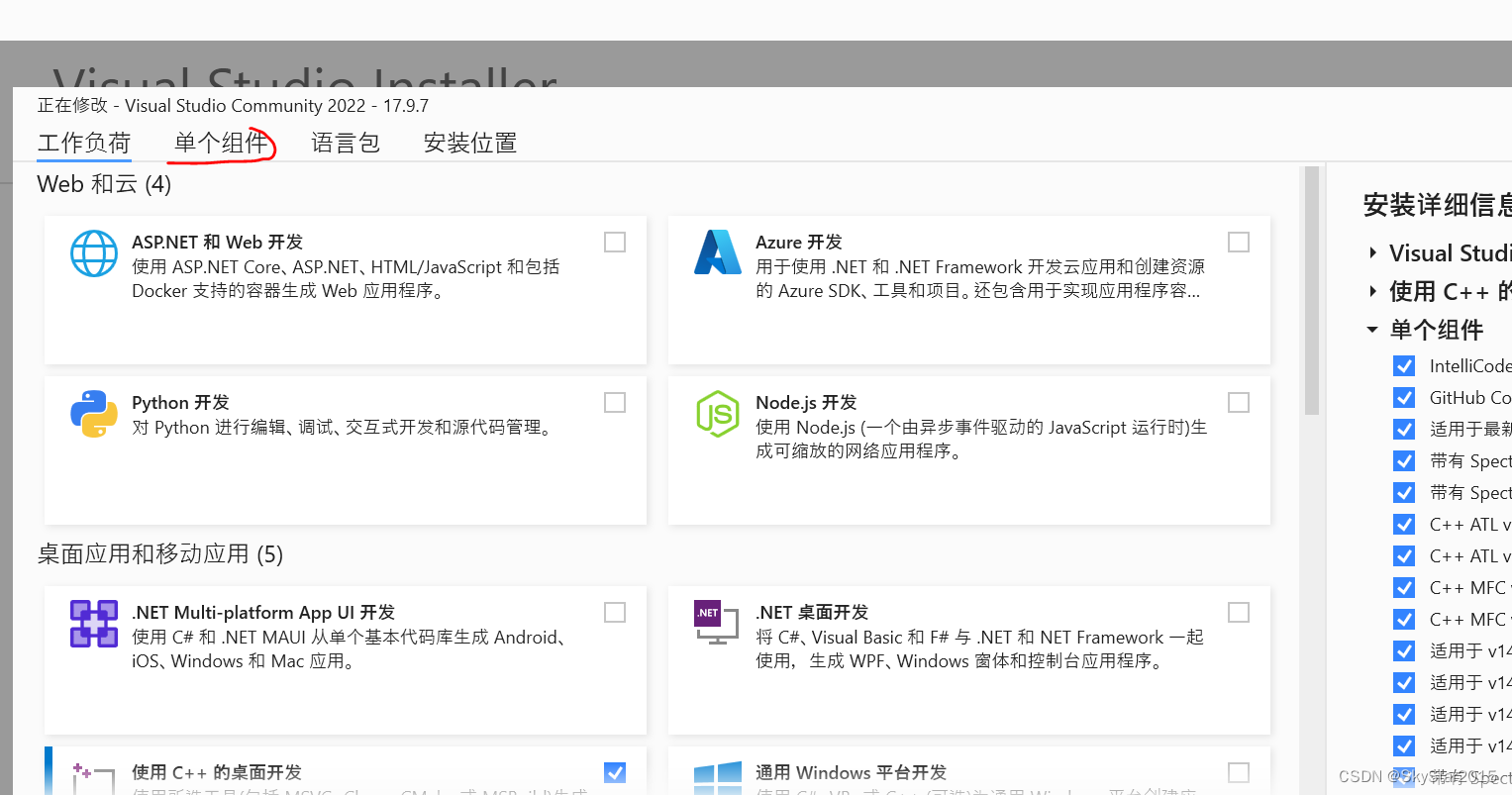The height and width of the screenshot is (795, 1512).
Task: Click the Python description about 编辑、调试
Action: pos(344,428)
